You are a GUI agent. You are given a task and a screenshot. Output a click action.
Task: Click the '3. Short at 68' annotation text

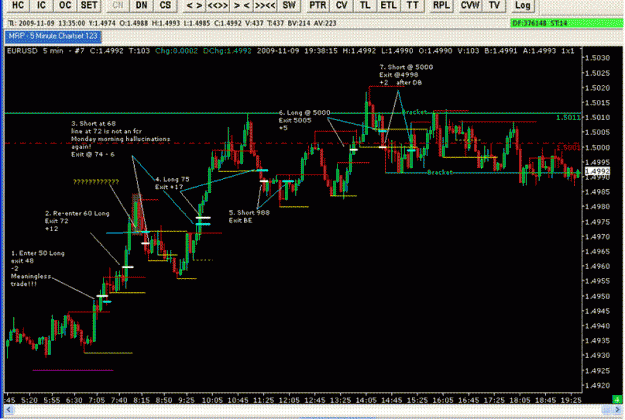click(x=93, y=124)
